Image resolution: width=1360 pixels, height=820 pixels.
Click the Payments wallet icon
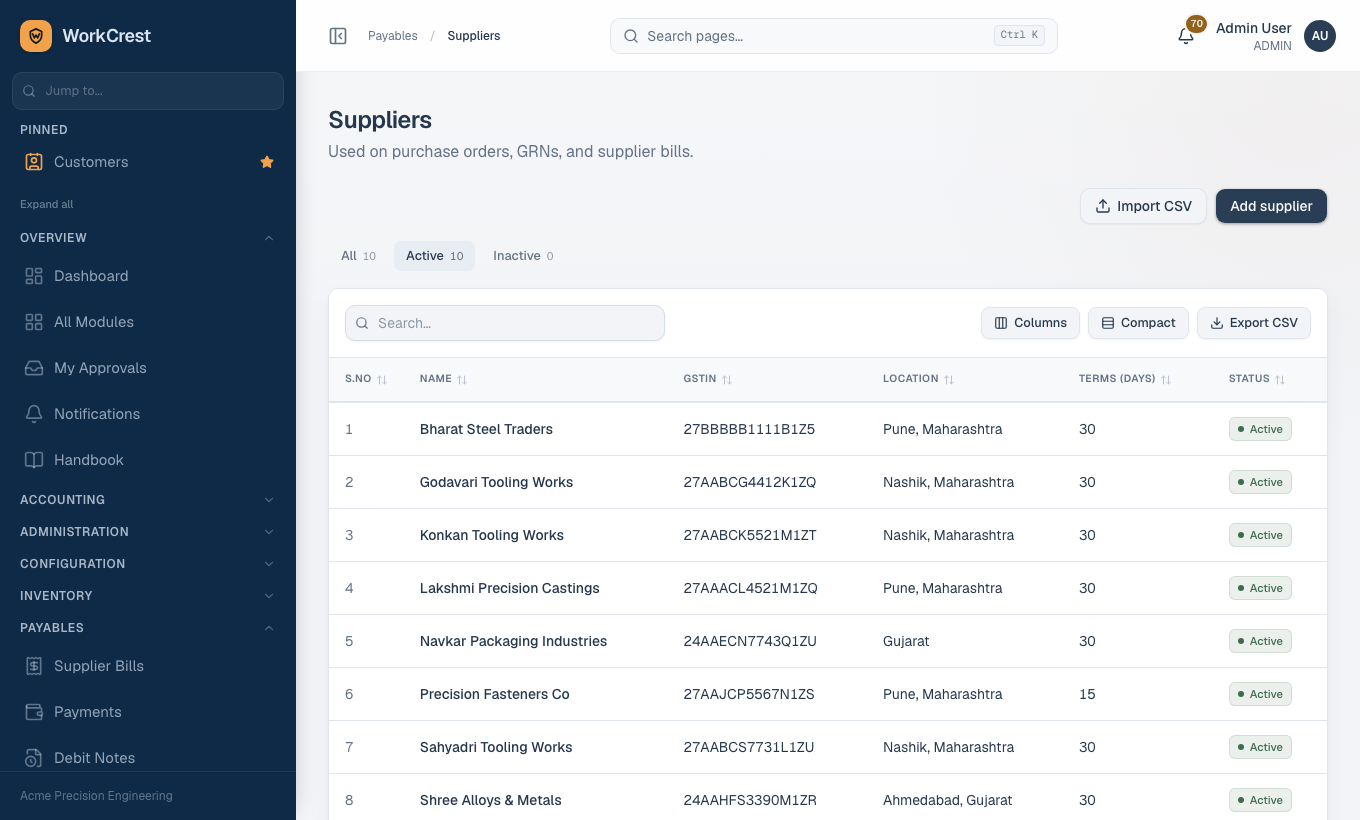34,712
